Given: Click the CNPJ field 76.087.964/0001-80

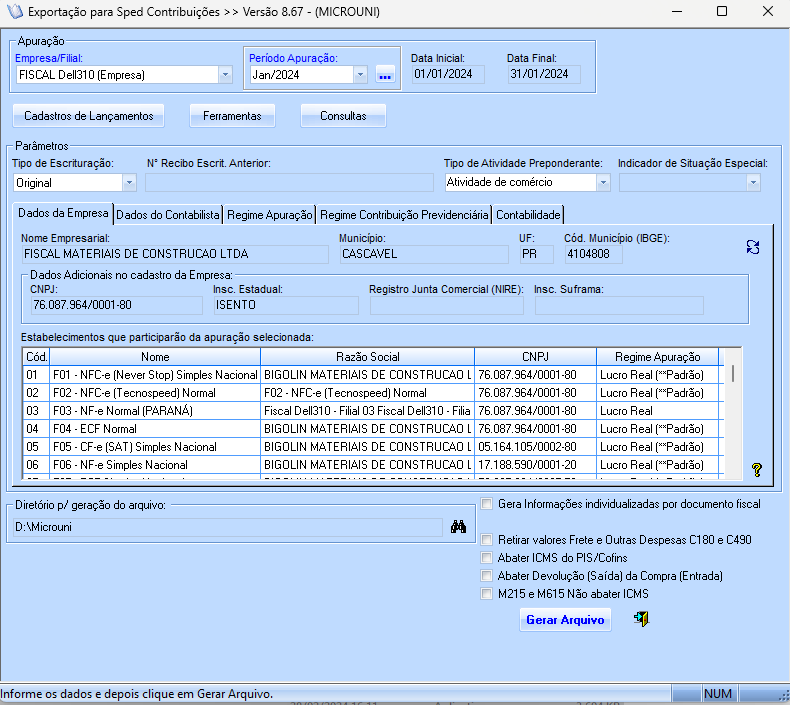Looking at the screenshot, I should tap(116, 305).
